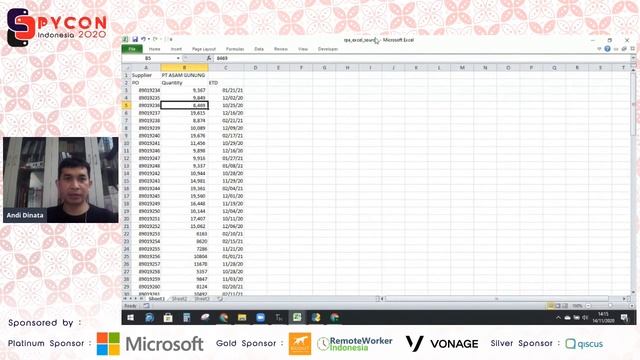
Task: Open the View ribbon tab
Action: pos(303,49)
